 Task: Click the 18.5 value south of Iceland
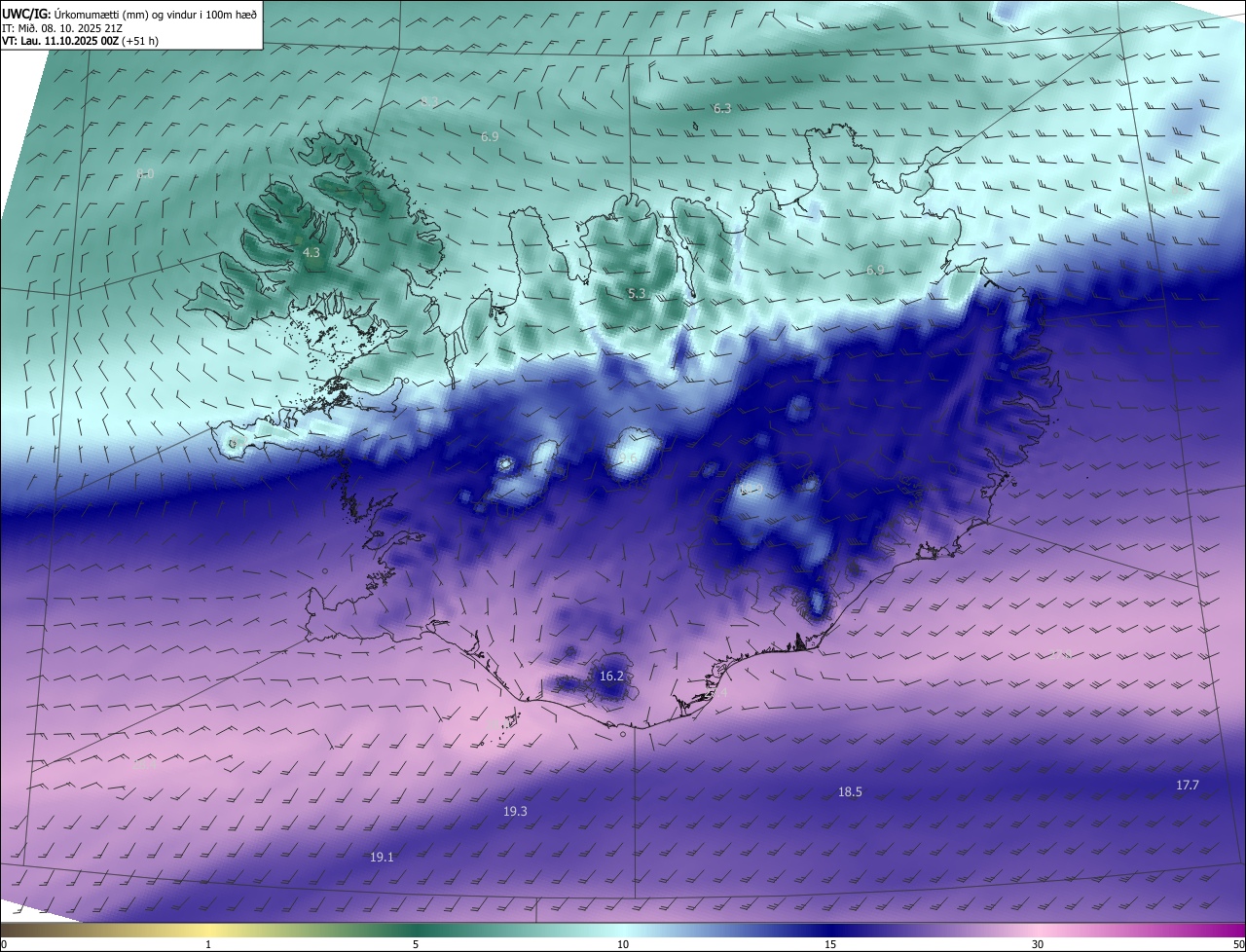(850, 792)
